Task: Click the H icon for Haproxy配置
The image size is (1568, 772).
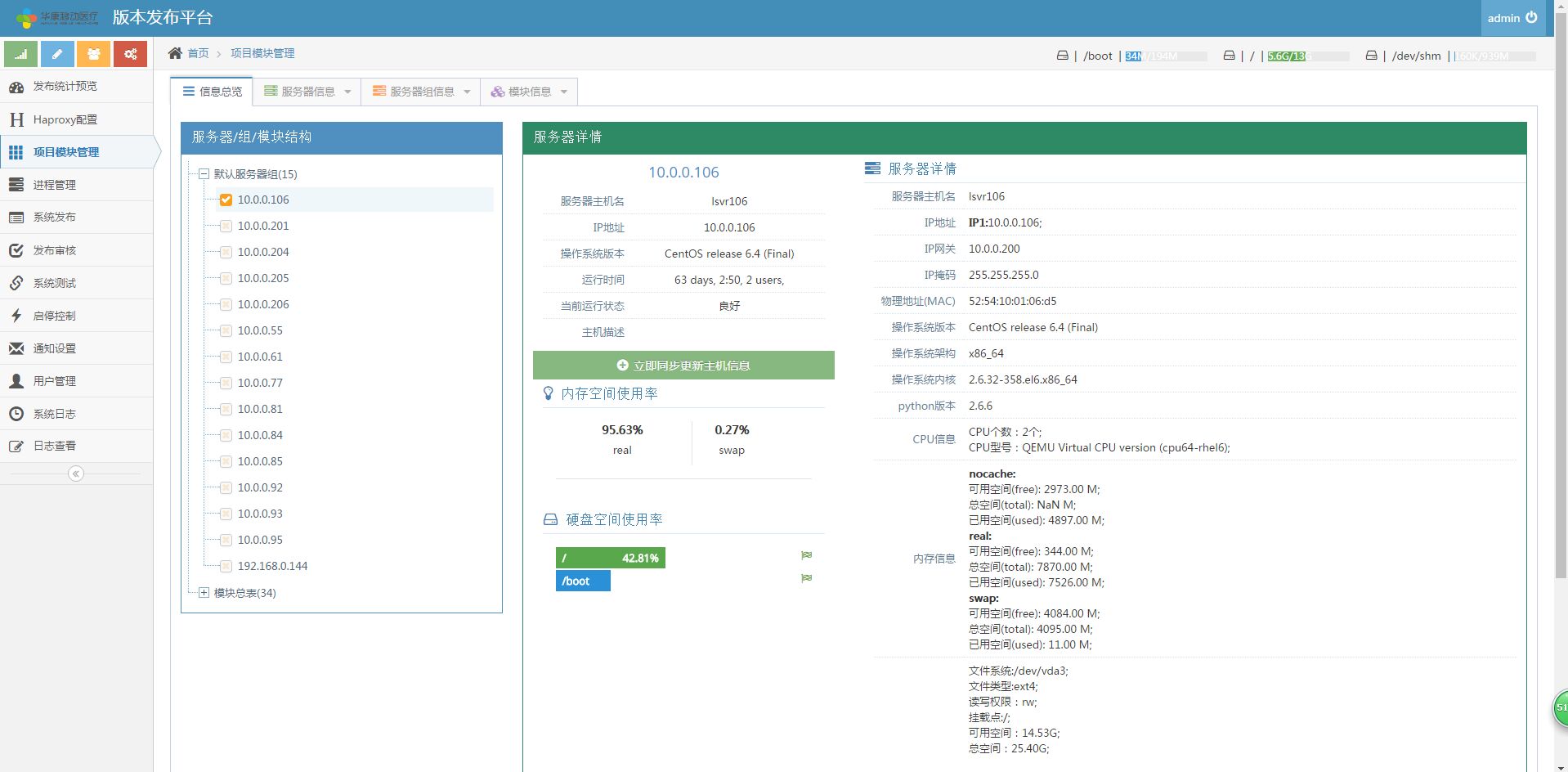Action: pyautogui.click(x=16, y=119)
